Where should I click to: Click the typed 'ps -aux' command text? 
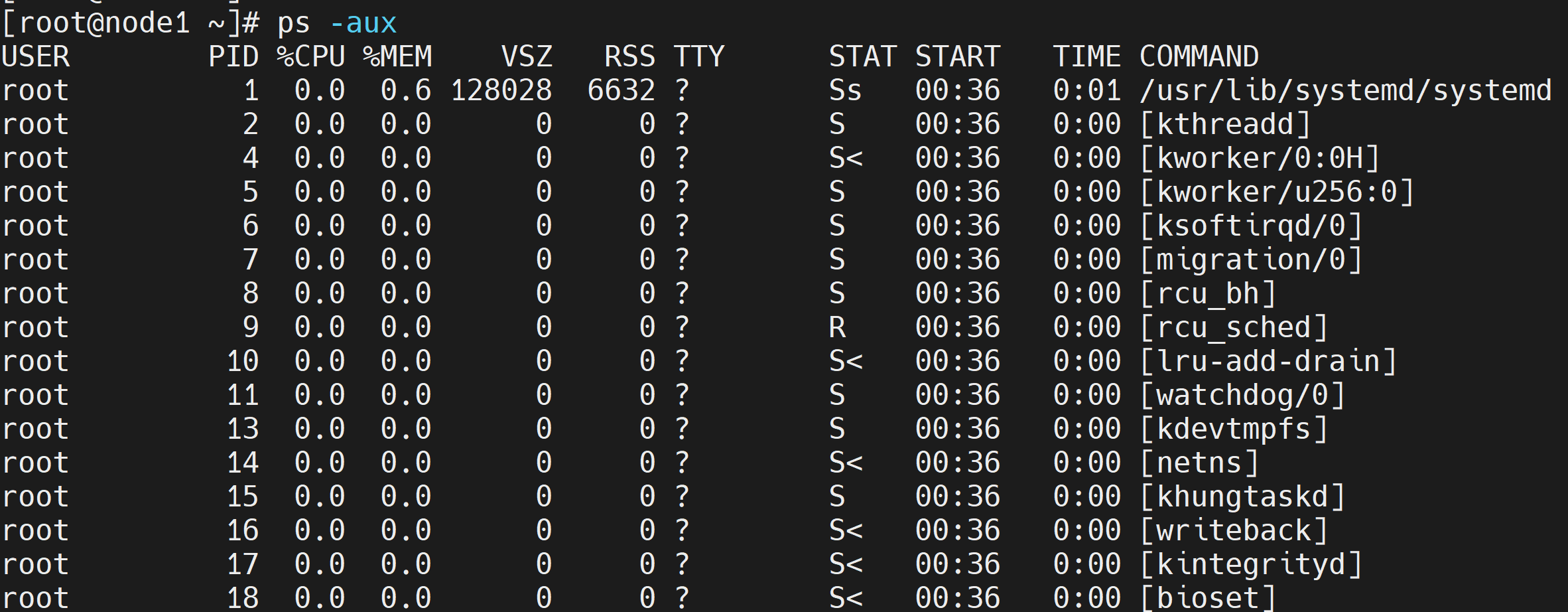pyautogui.click(x=336, y=24)
